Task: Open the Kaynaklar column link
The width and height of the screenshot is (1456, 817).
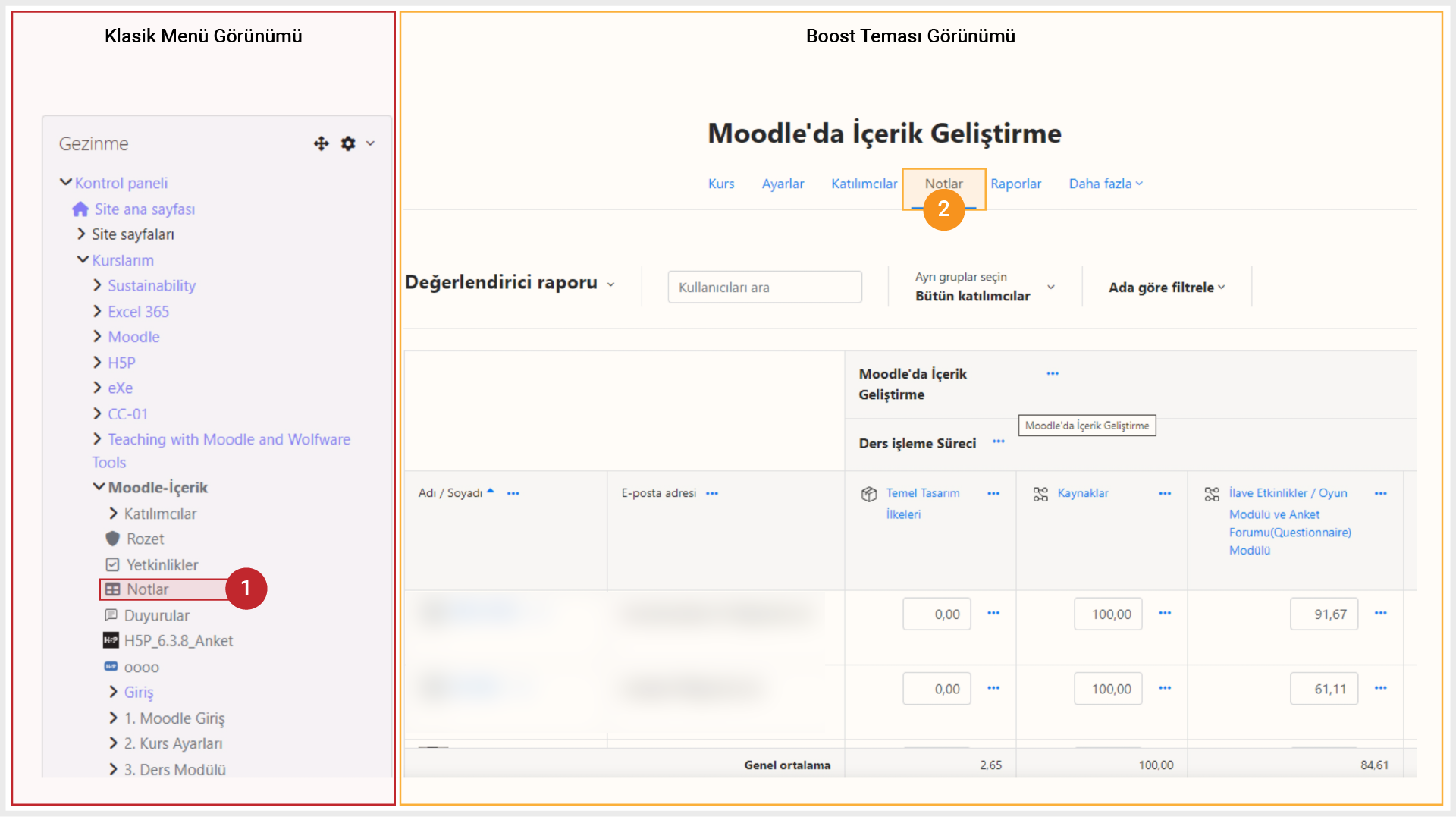Action: 1083,493
